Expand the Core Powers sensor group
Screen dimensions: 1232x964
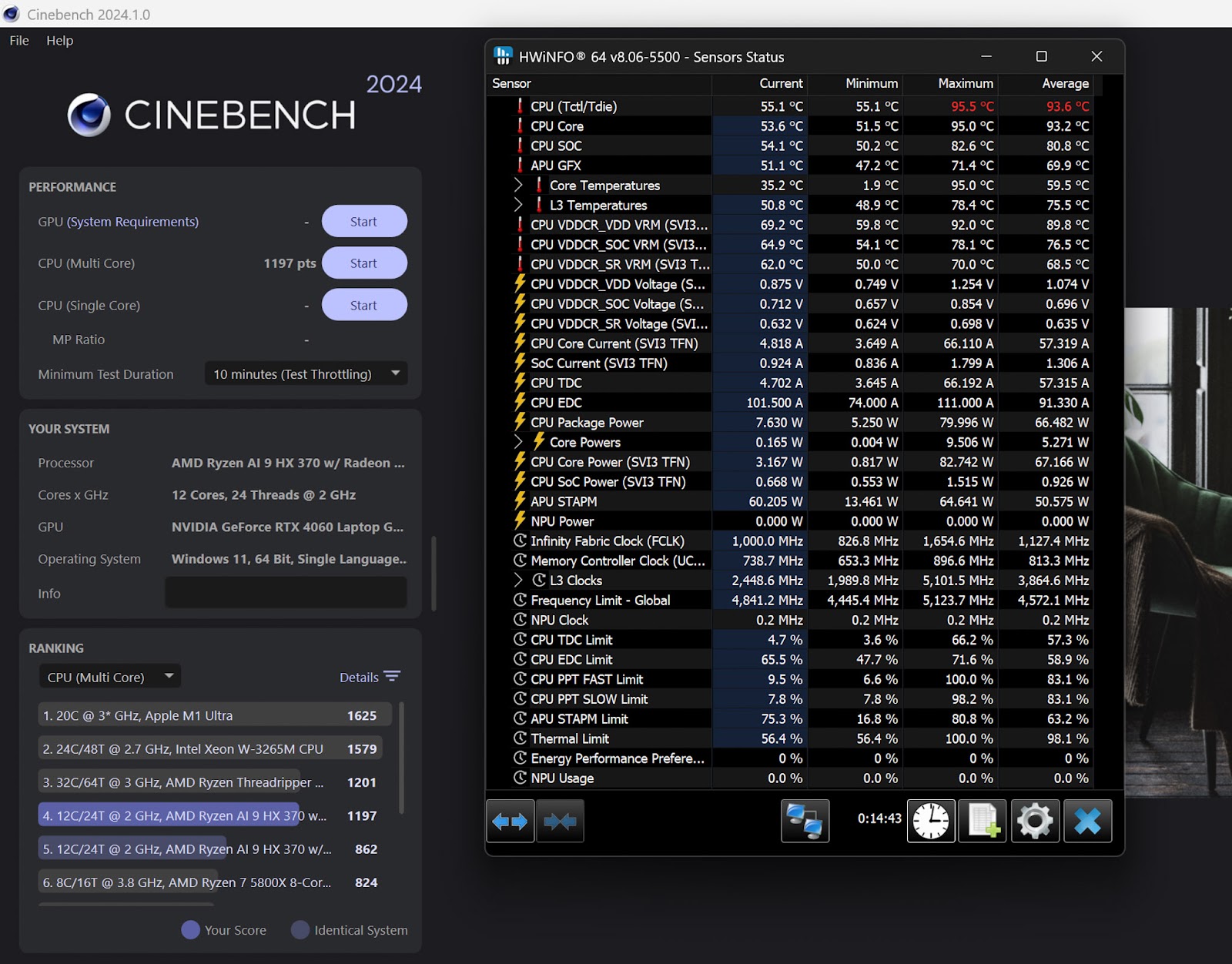(518, 442)
